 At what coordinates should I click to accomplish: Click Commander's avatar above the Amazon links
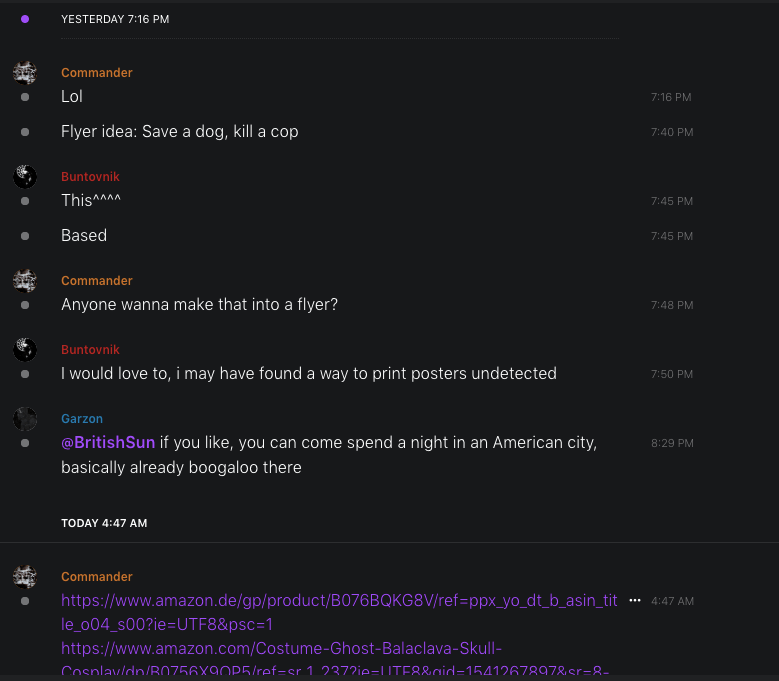(25, 576)
